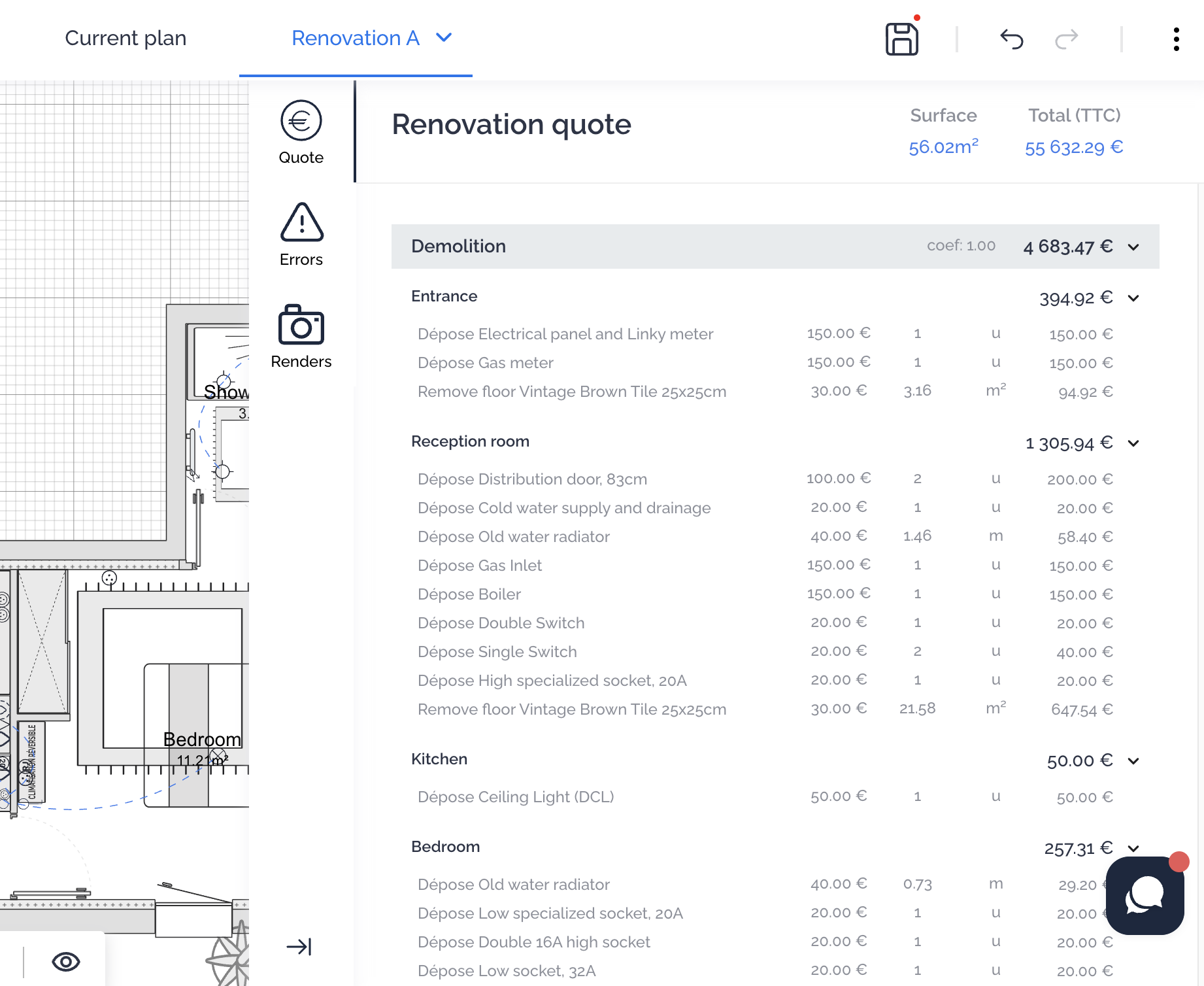Click Dépose Cold water supply and drainage

click(765, 508)
